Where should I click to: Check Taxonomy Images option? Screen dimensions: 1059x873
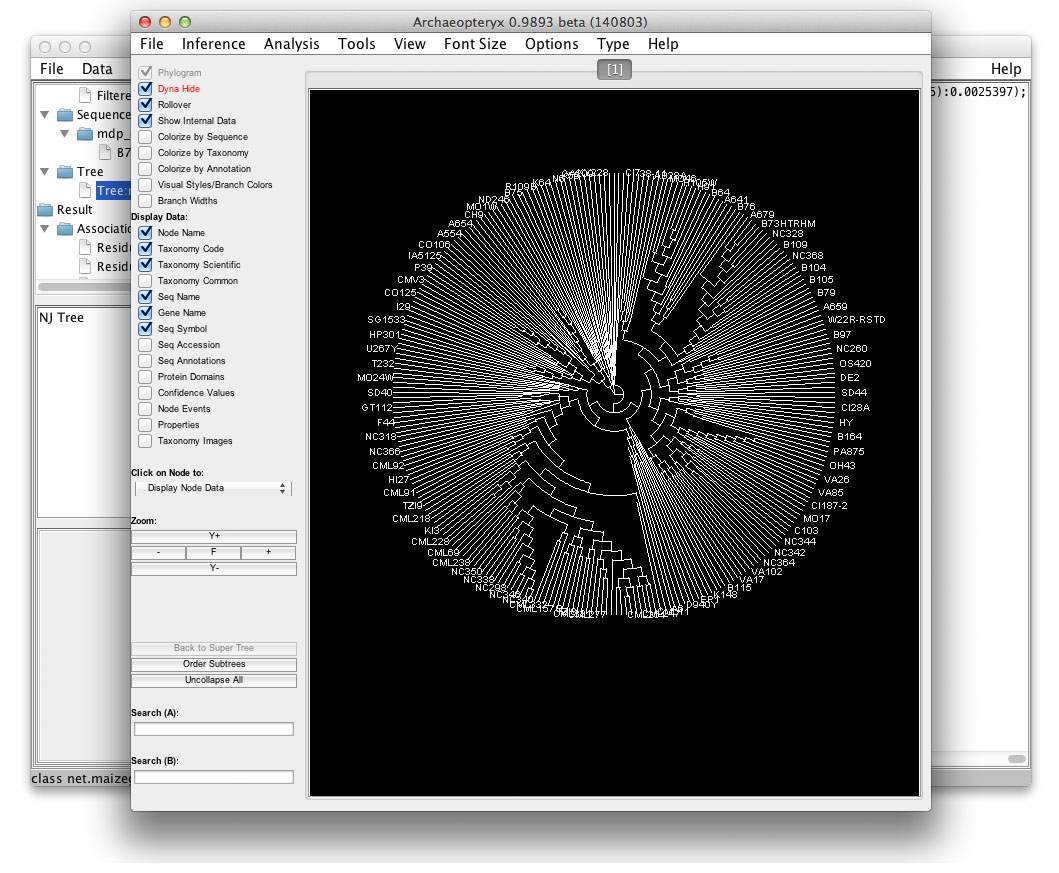145,441
